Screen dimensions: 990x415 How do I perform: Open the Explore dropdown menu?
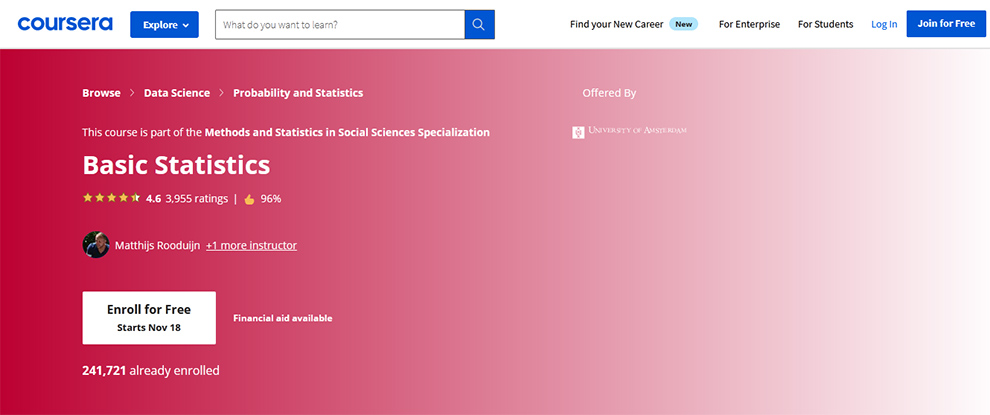pos(164,25)
